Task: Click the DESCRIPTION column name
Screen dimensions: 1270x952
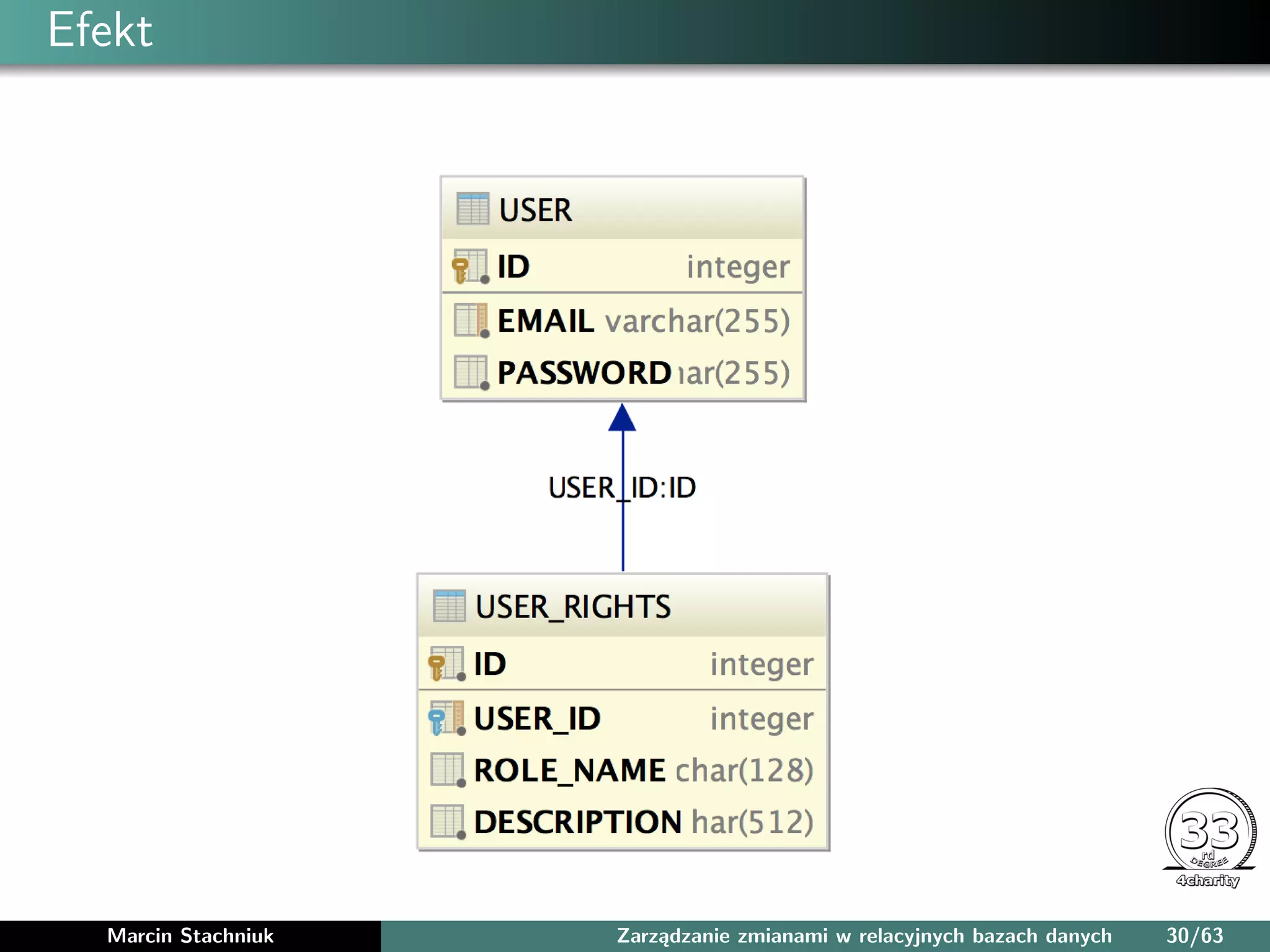Action: (577, 822)
